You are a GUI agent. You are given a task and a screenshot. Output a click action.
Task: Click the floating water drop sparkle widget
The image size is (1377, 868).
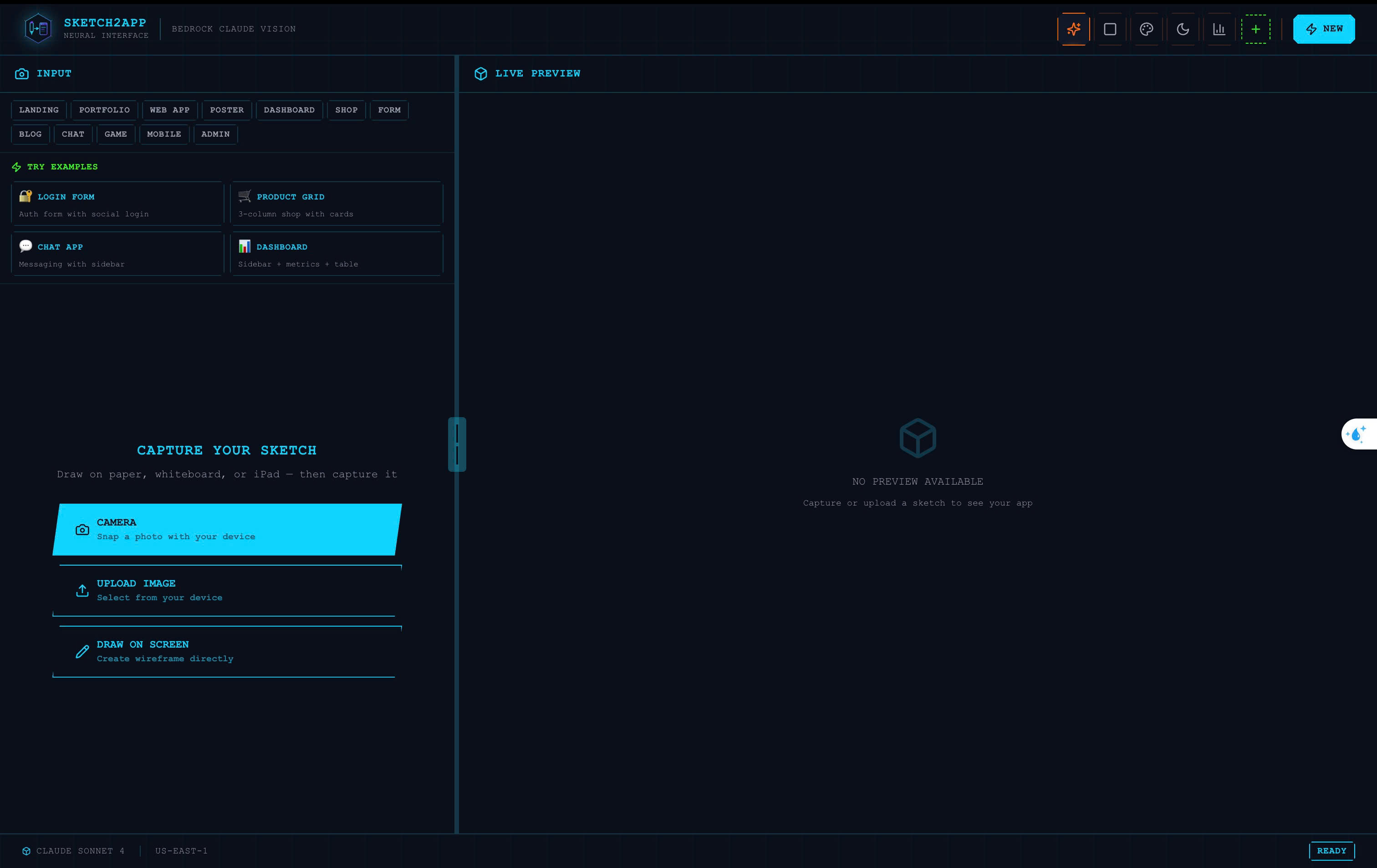[x=1357, y=434]
